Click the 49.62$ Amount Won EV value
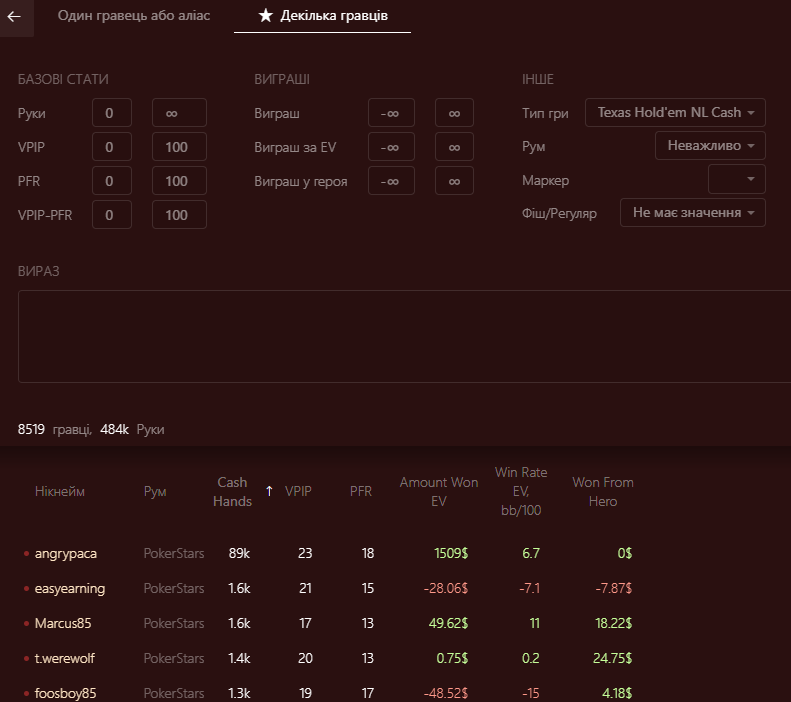The height and width of the screenshot is (702, 791). [448, 623]
